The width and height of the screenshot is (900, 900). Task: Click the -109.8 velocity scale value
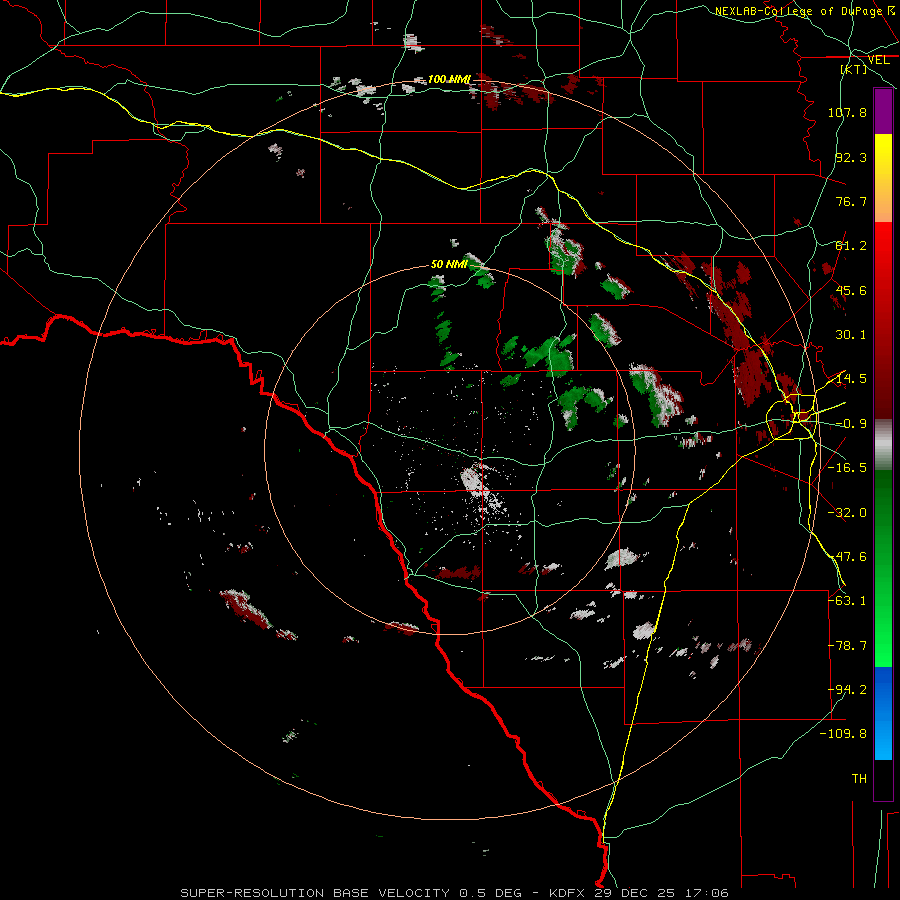tap(843, 734)
